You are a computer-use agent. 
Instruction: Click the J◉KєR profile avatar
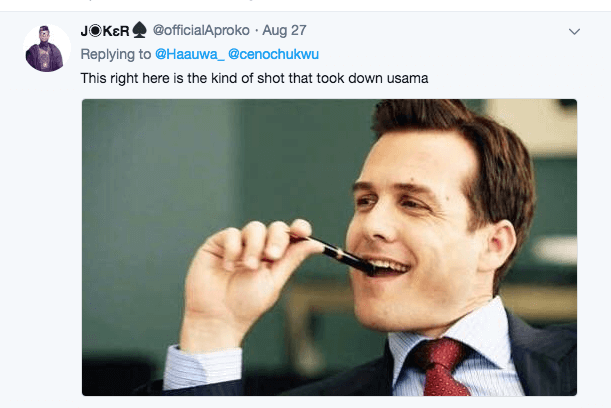coord(47,48)
